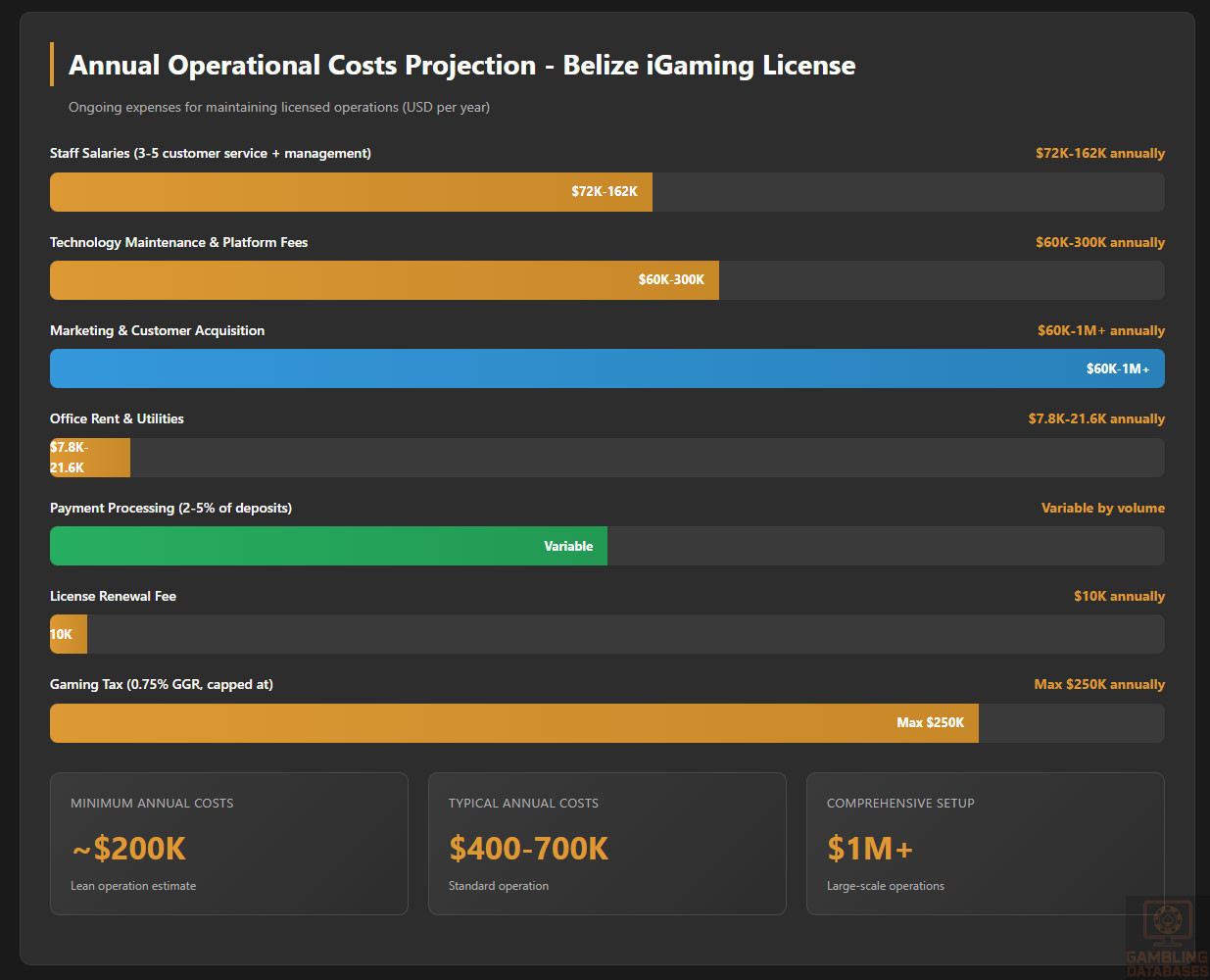
Task: Select the Typical Annual Costs card
Action: 606,844
